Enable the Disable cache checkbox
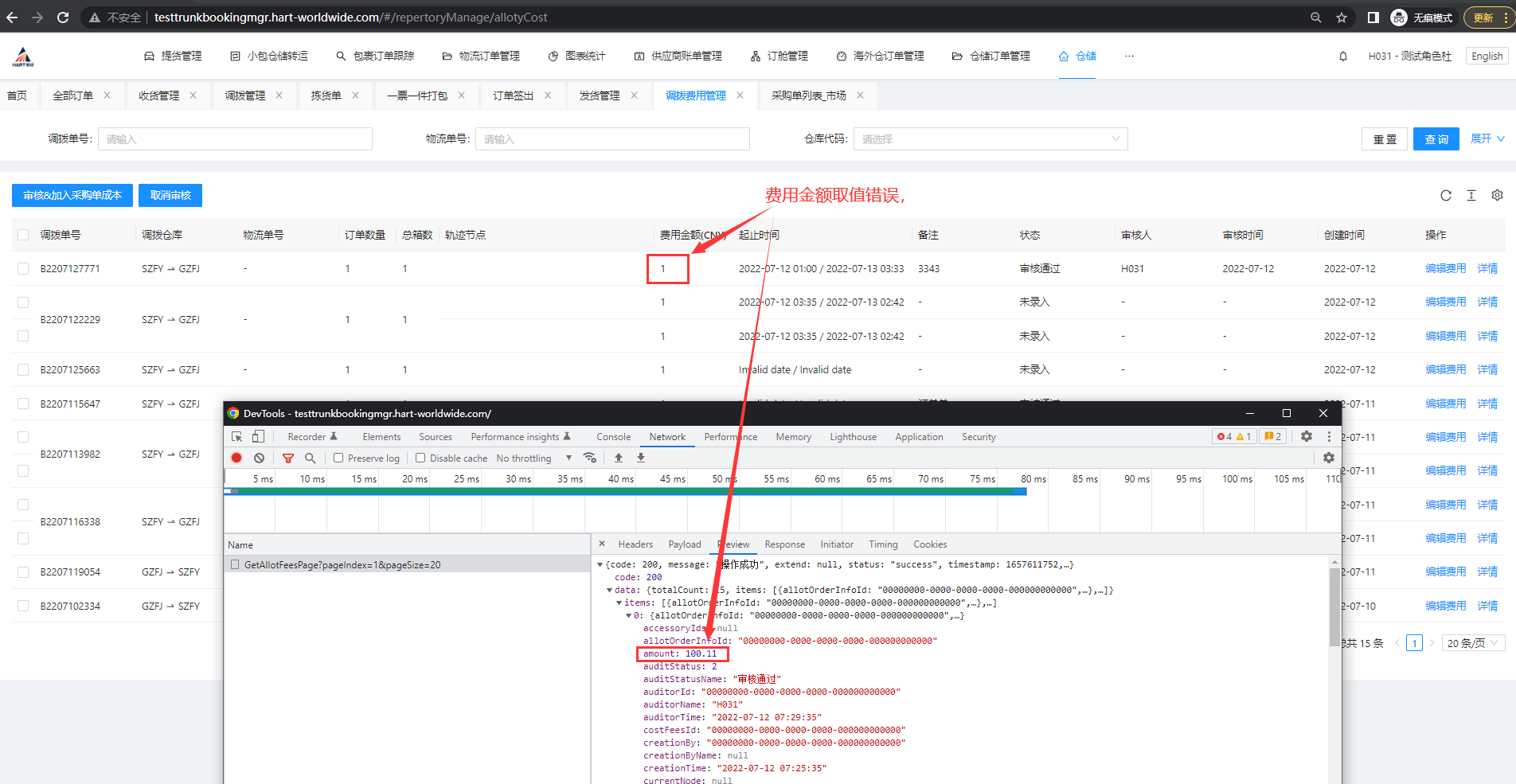This screenshot has height=784, width=1516. (420, 458)
